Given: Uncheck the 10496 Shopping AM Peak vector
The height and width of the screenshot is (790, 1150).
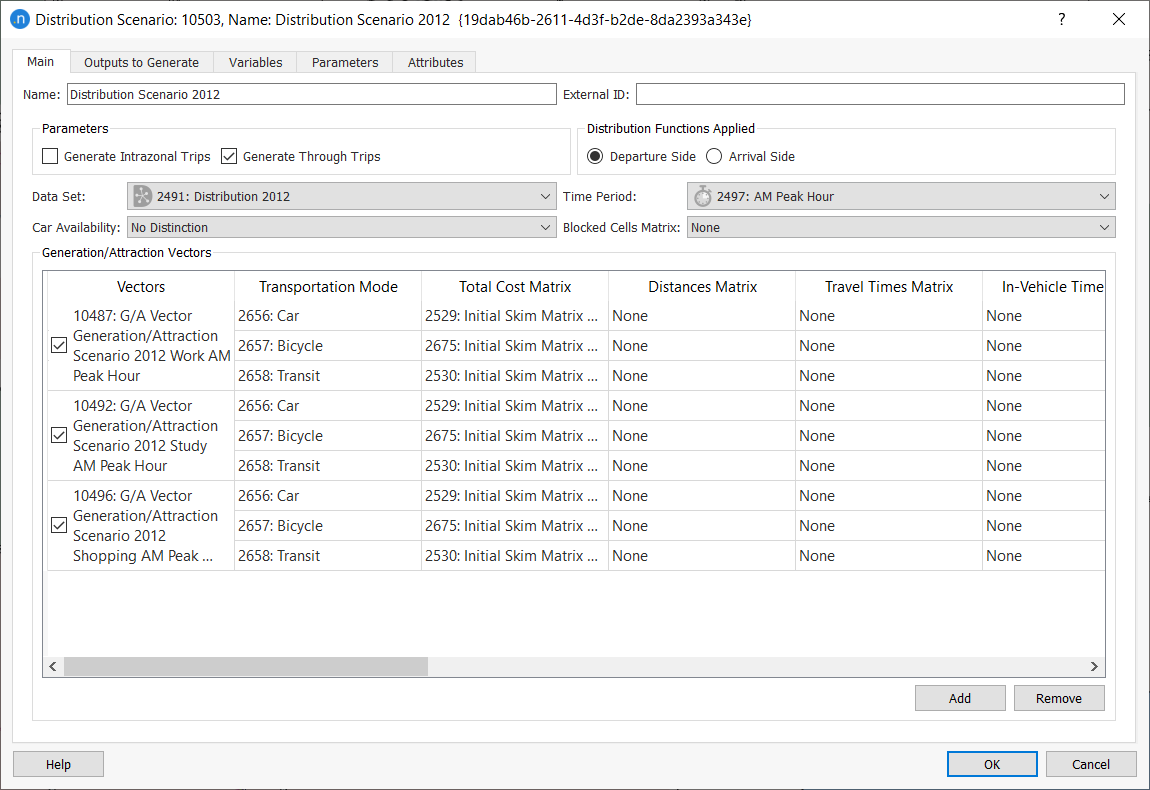Looking at the screenshot, I should point(59,525).
